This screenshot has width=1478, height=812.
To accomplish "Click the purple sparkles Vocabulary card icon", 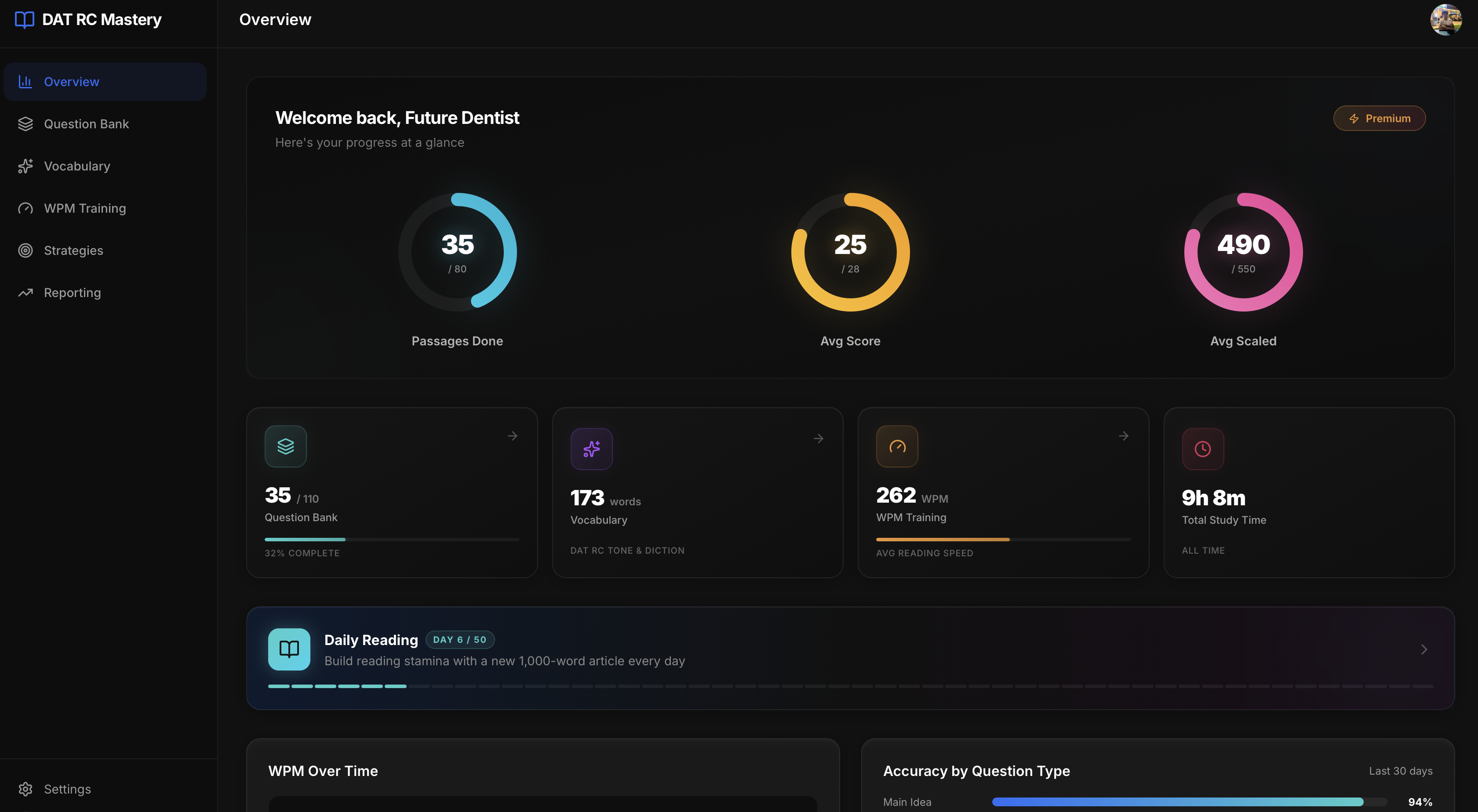I will (x=591, y=449).
